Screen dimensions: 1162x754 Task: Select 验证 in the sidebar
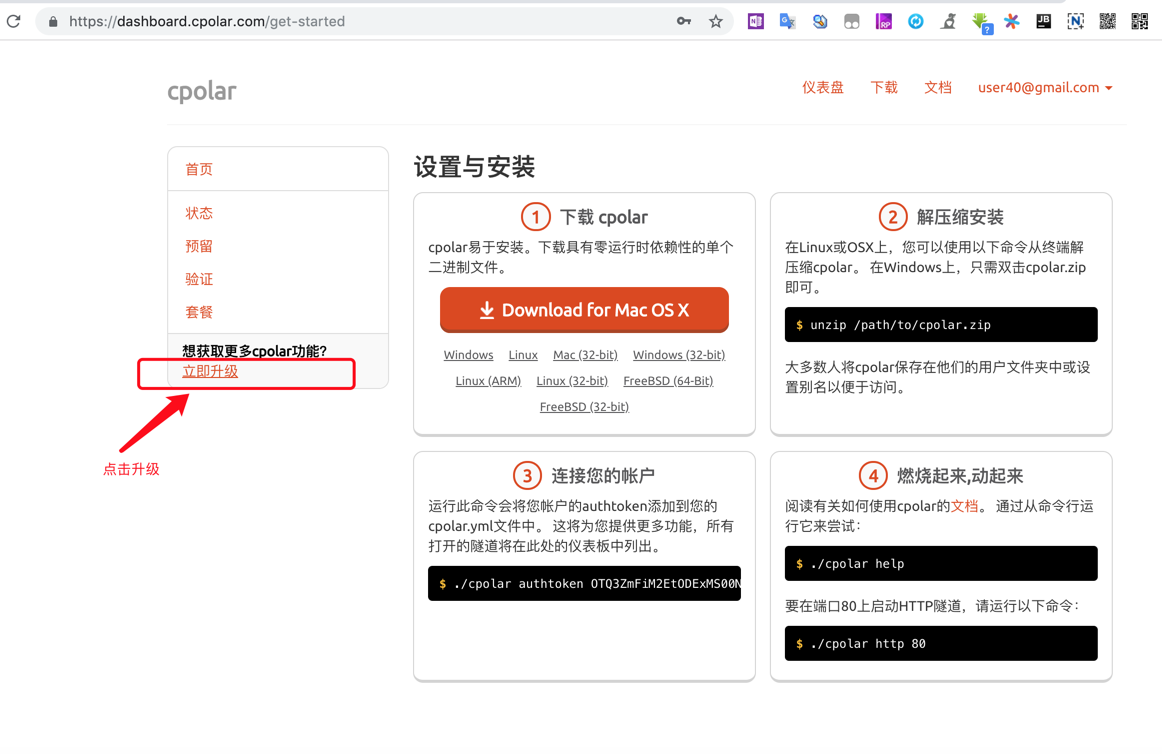coord(199,280)
